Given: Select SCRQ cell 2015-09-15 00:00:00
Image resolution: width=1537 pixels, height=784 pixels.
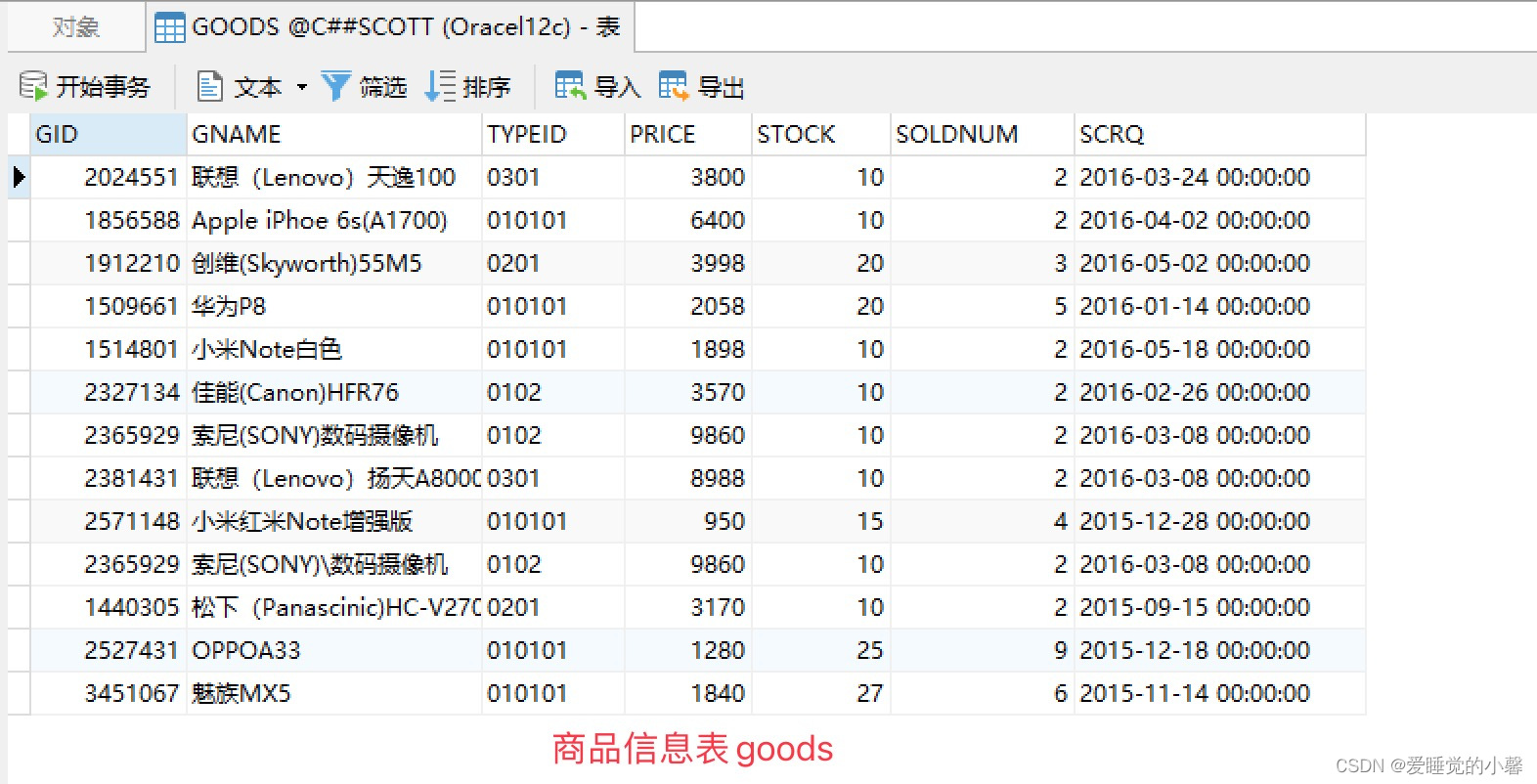Looking at the screenshot, I should click(1220, 607).
